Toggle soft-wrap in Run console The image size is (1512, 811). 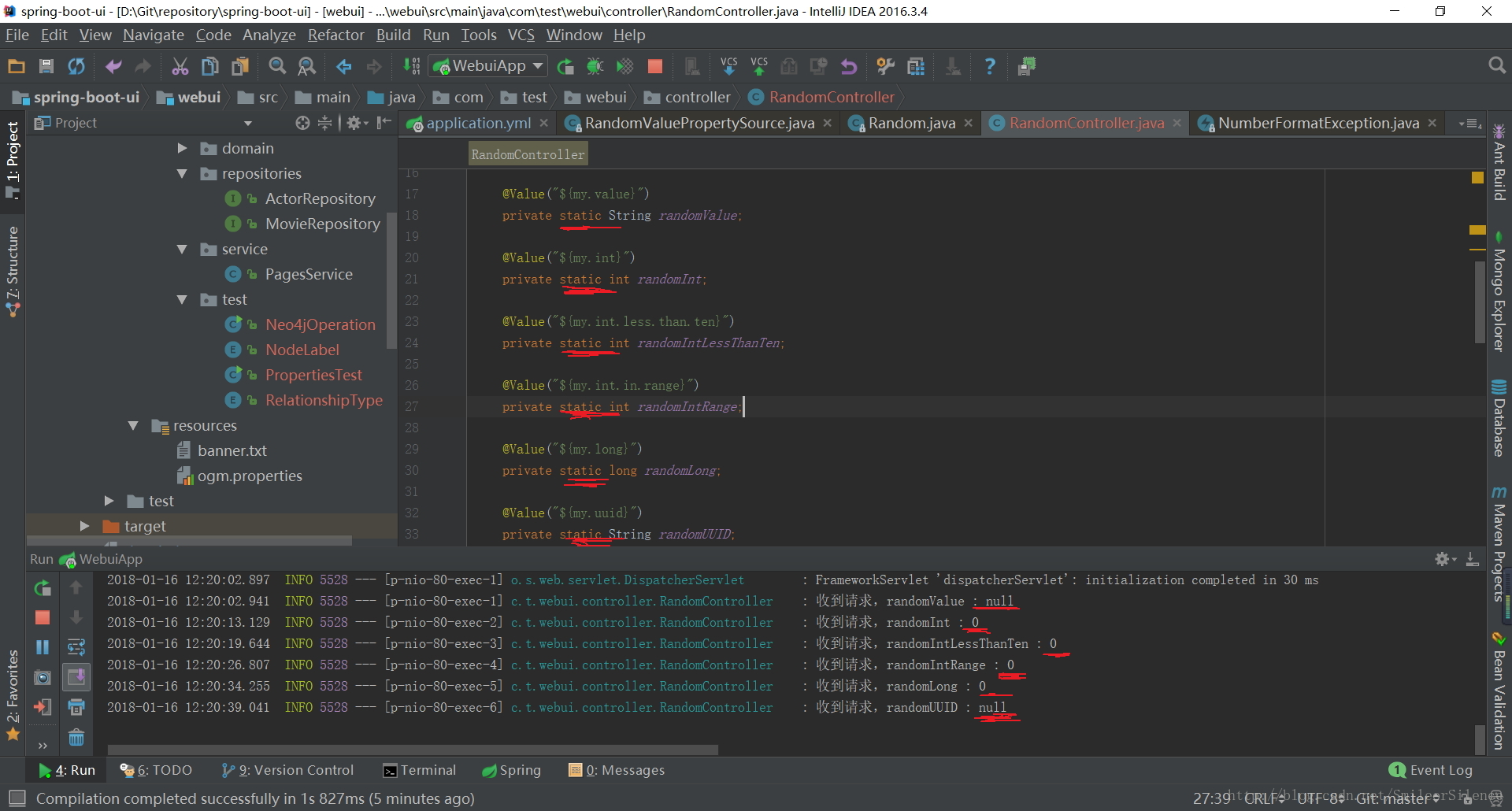76,647
